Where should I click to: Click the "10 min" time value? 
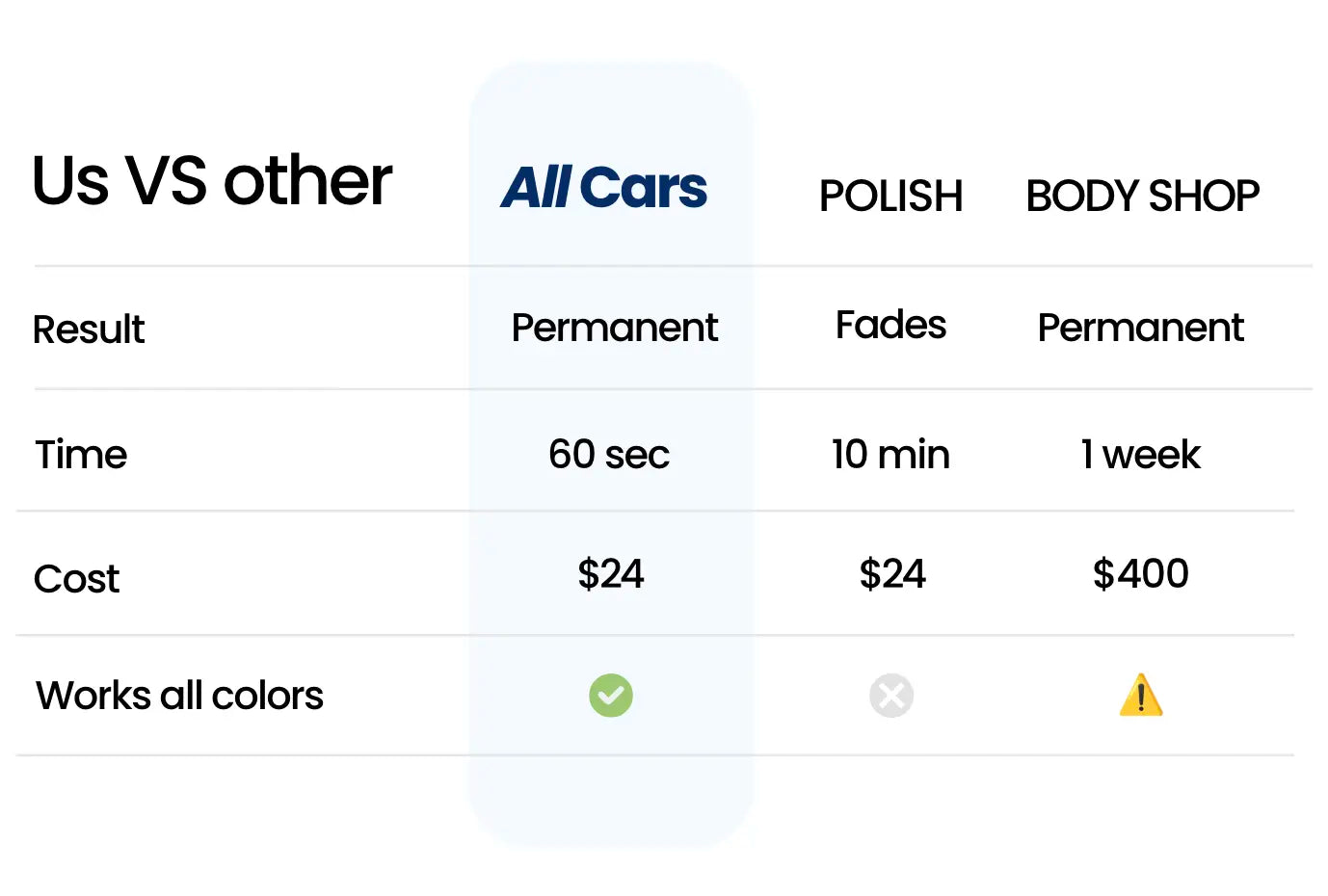(x=890, y=454)
